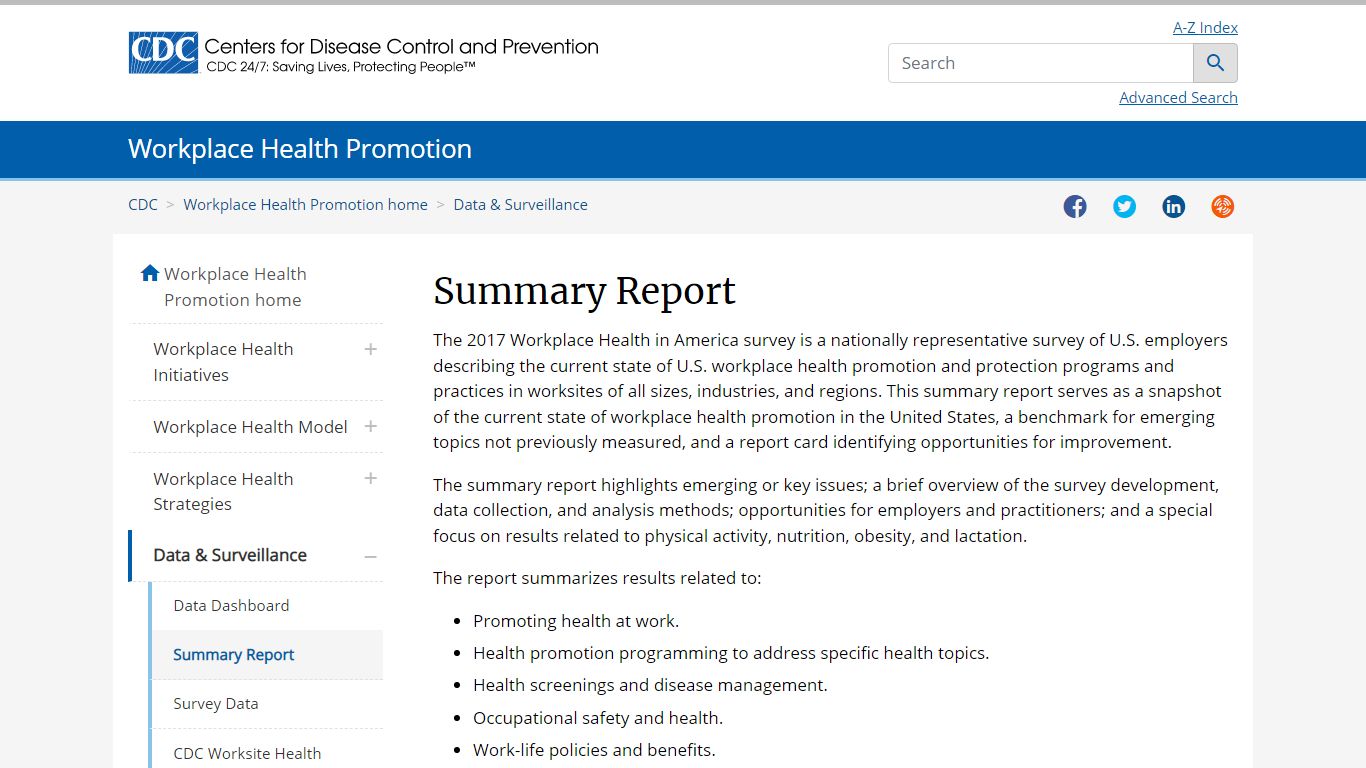Open Workplace Health Strategies sidebar item
1366x768 pixels.
(223, 491)
